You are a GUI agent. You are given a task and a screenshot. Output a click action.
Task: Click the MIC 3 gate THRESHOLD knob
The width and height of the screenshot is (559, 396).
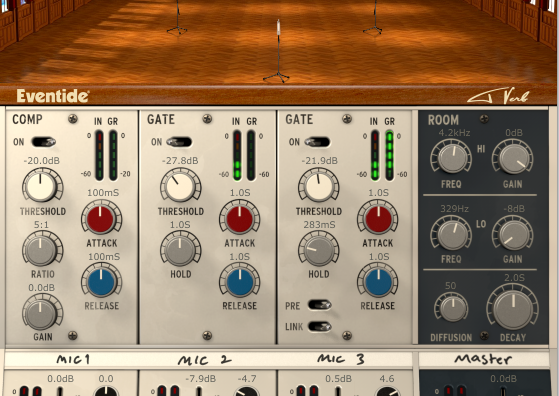tap(318, 186)
